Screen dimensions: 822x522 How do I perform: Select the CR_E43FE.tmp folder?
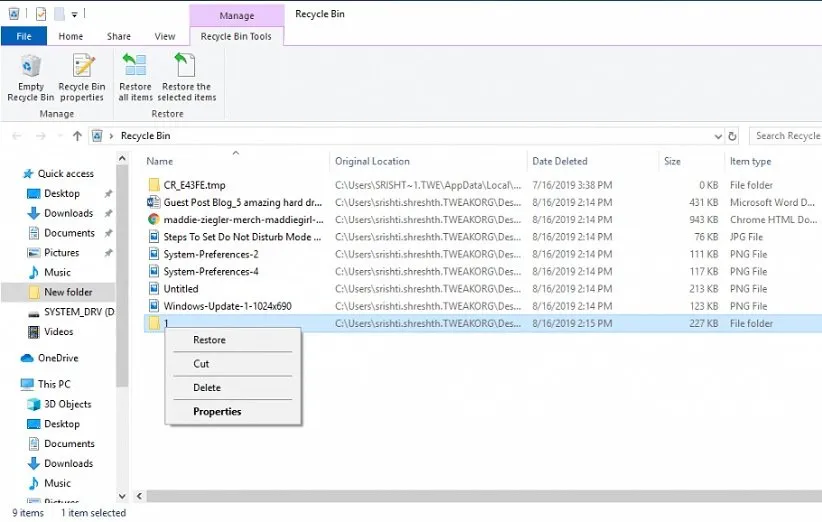[194, 185]
